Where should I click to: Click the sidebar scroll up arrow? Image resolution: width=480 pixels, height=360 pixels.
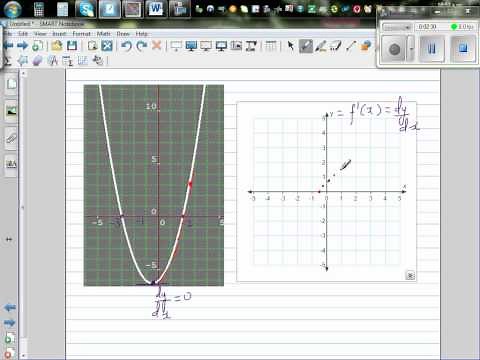(x=23, y=73)
